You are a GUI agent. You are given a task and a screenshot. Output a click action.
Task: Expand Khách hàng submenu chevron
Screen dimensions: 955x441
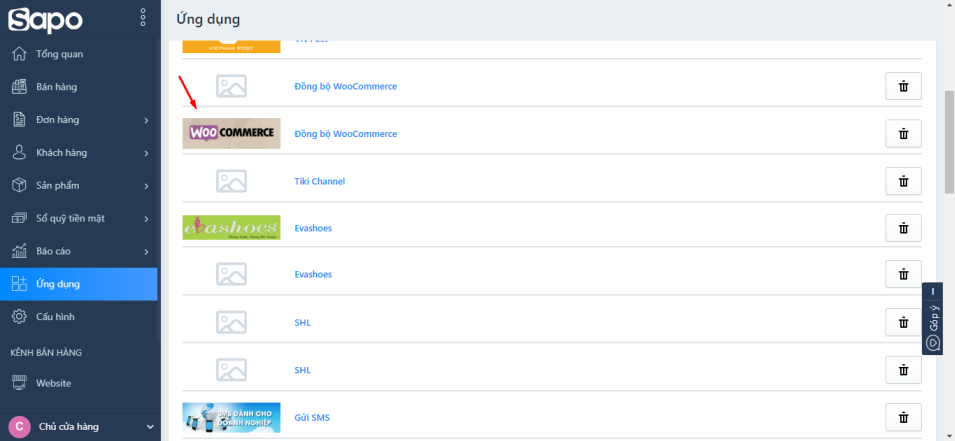point(146,153)
